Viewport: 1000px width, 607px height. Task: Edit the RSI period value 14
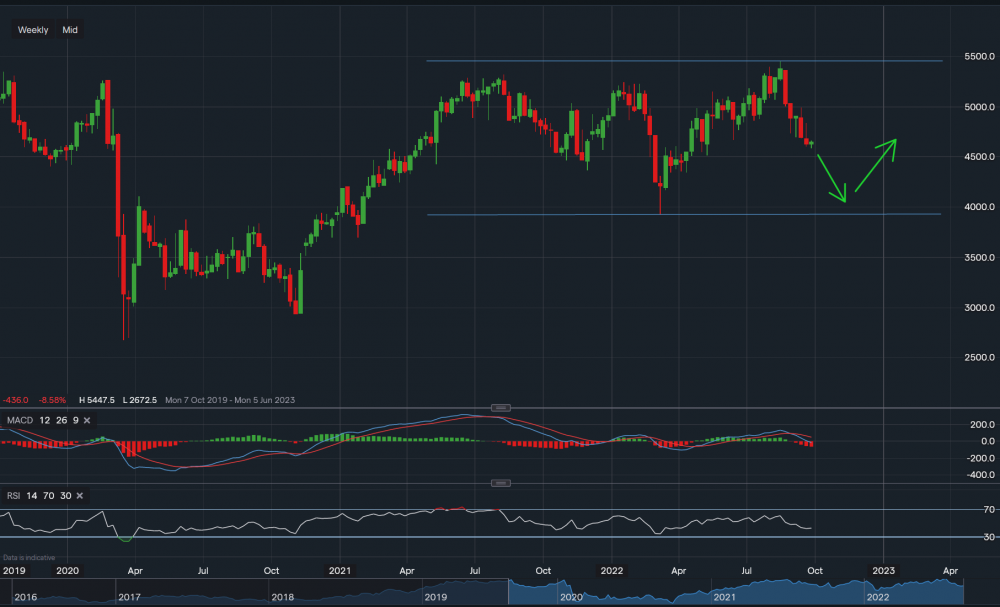pos(31,496)
